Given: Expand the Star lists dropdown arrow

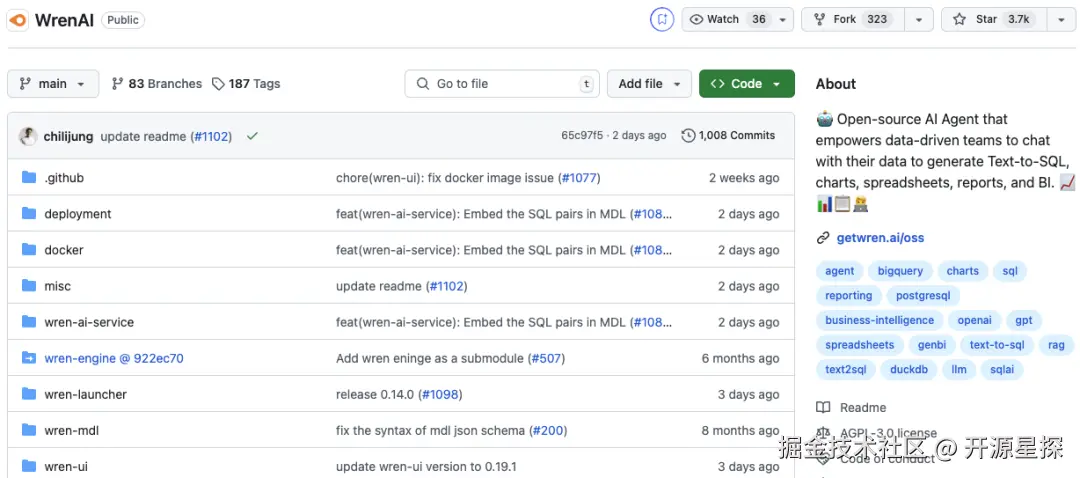Looking at the screenshot, I should tap(1061, 20).
